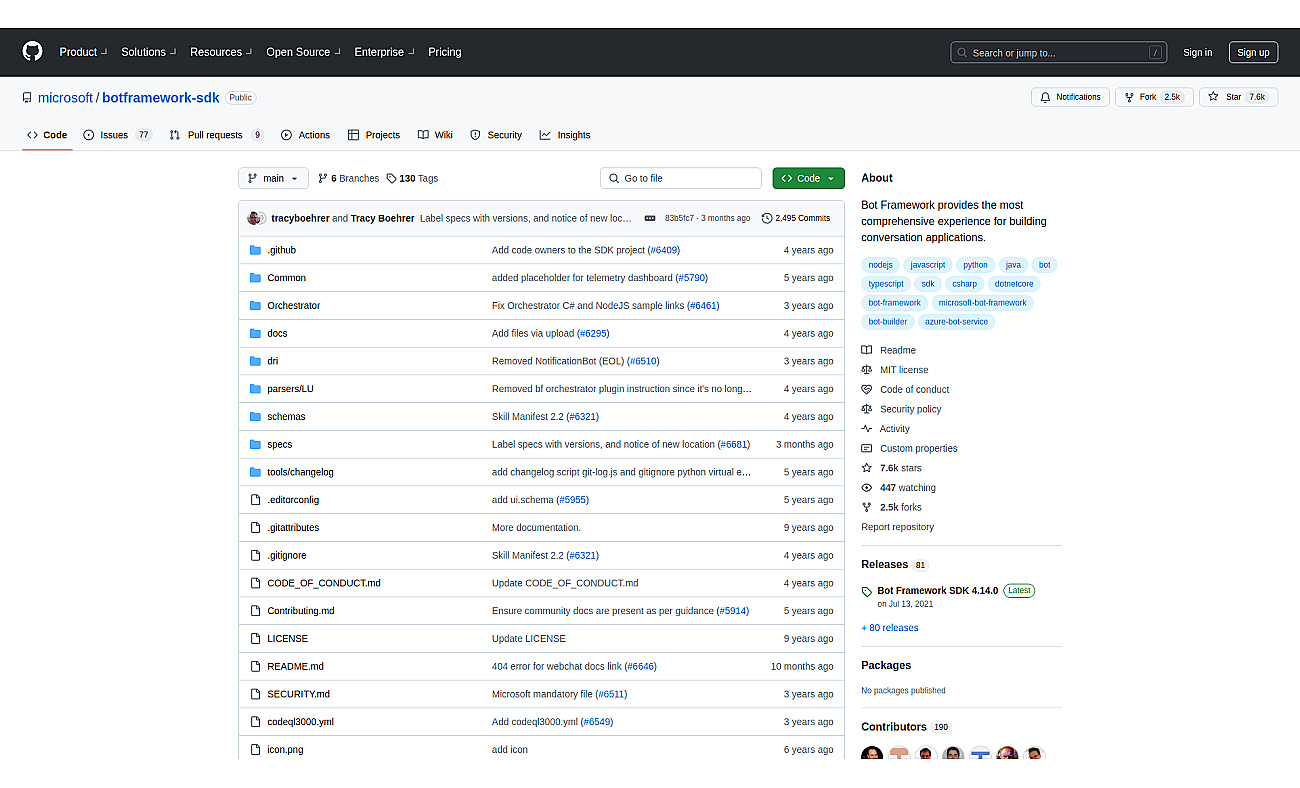Click the Orchestrator folder icon
This screenshot has height=788, width=1300.
coord(255,306)
